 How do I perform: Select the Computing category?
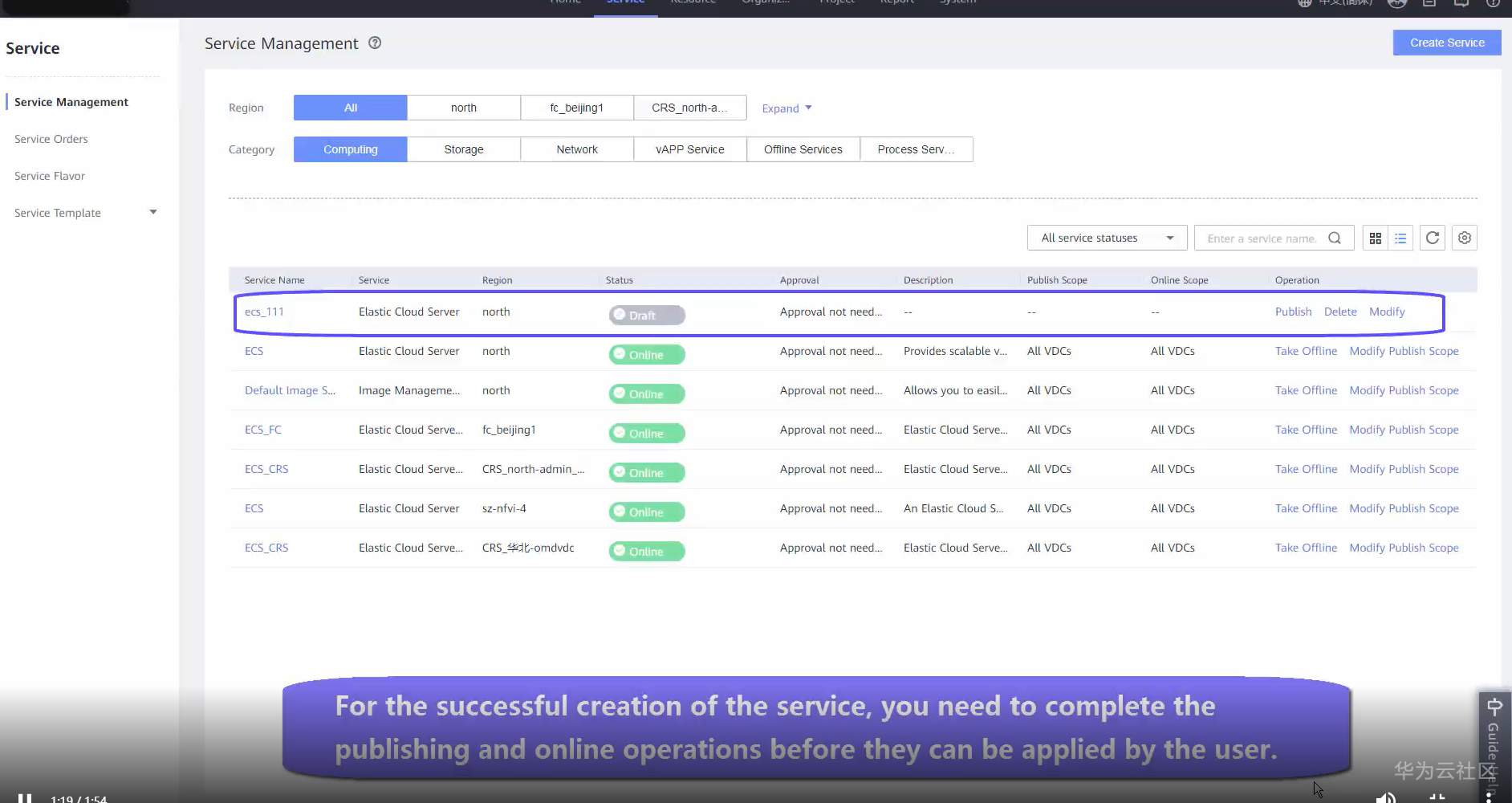point(351,149)
